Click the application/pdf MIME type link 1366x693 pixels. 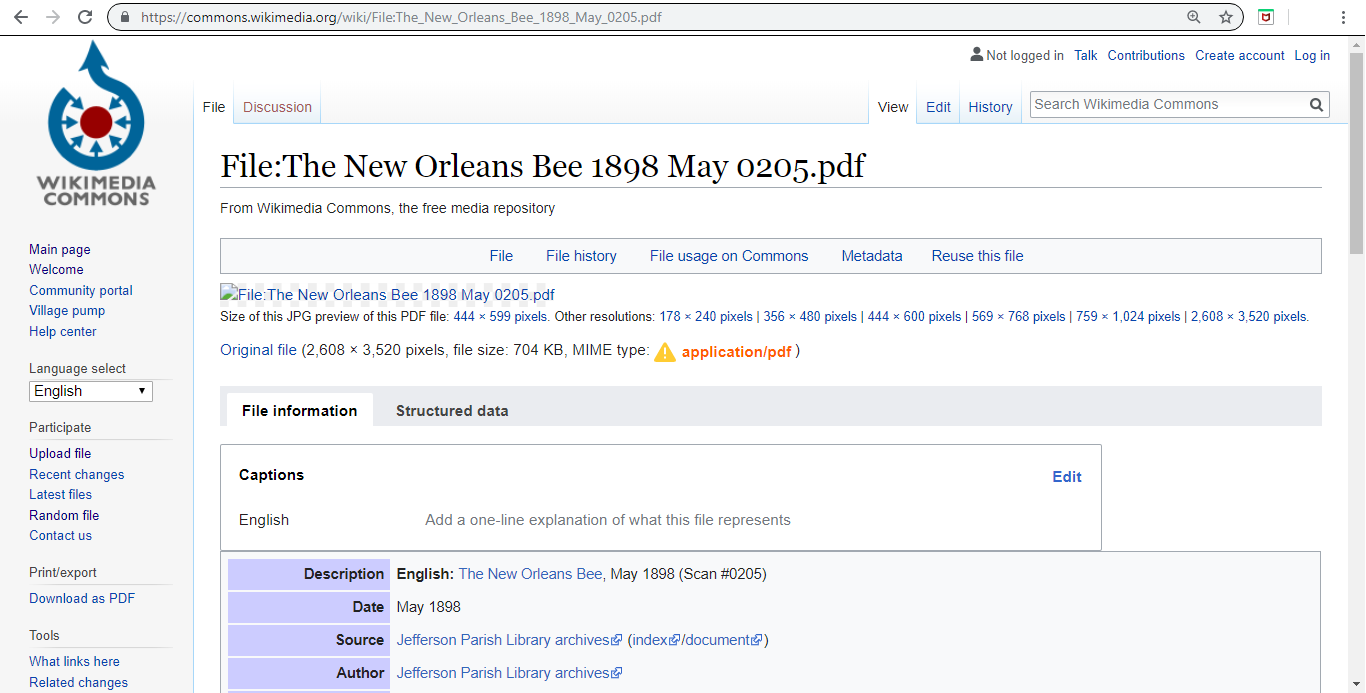[737, 352]
